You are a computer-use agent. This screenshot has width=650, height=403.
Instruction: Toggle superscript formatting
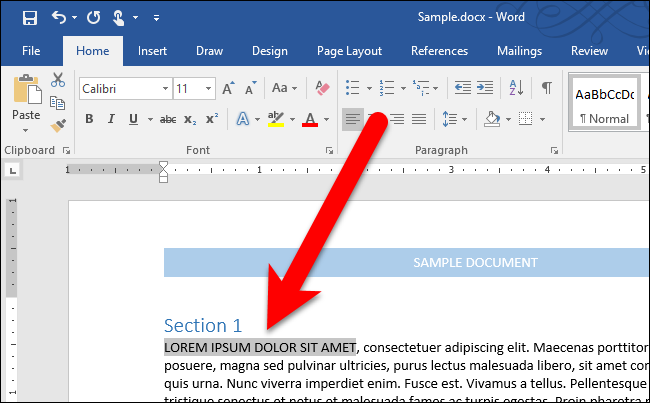[x=212, y=119]
